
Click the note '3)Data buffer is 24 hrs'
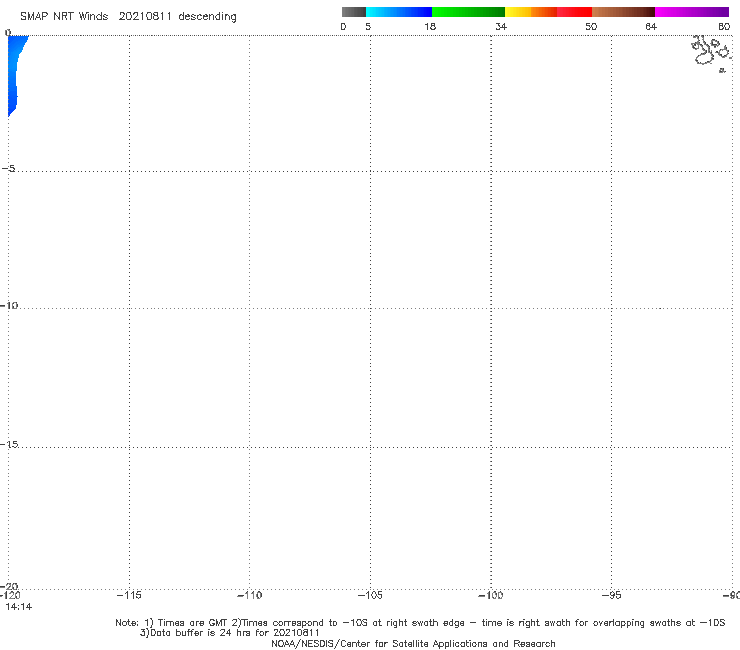point(230,633)
